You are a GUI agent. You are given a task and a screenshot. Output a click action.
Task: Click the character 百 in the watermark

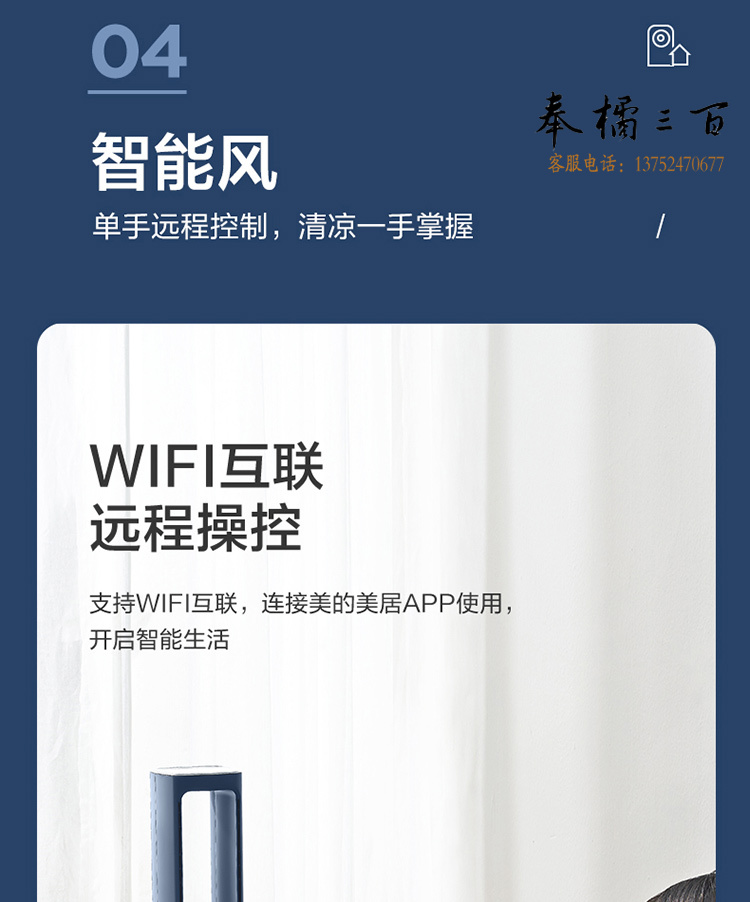pyautogui.click(x=710, y=118)
